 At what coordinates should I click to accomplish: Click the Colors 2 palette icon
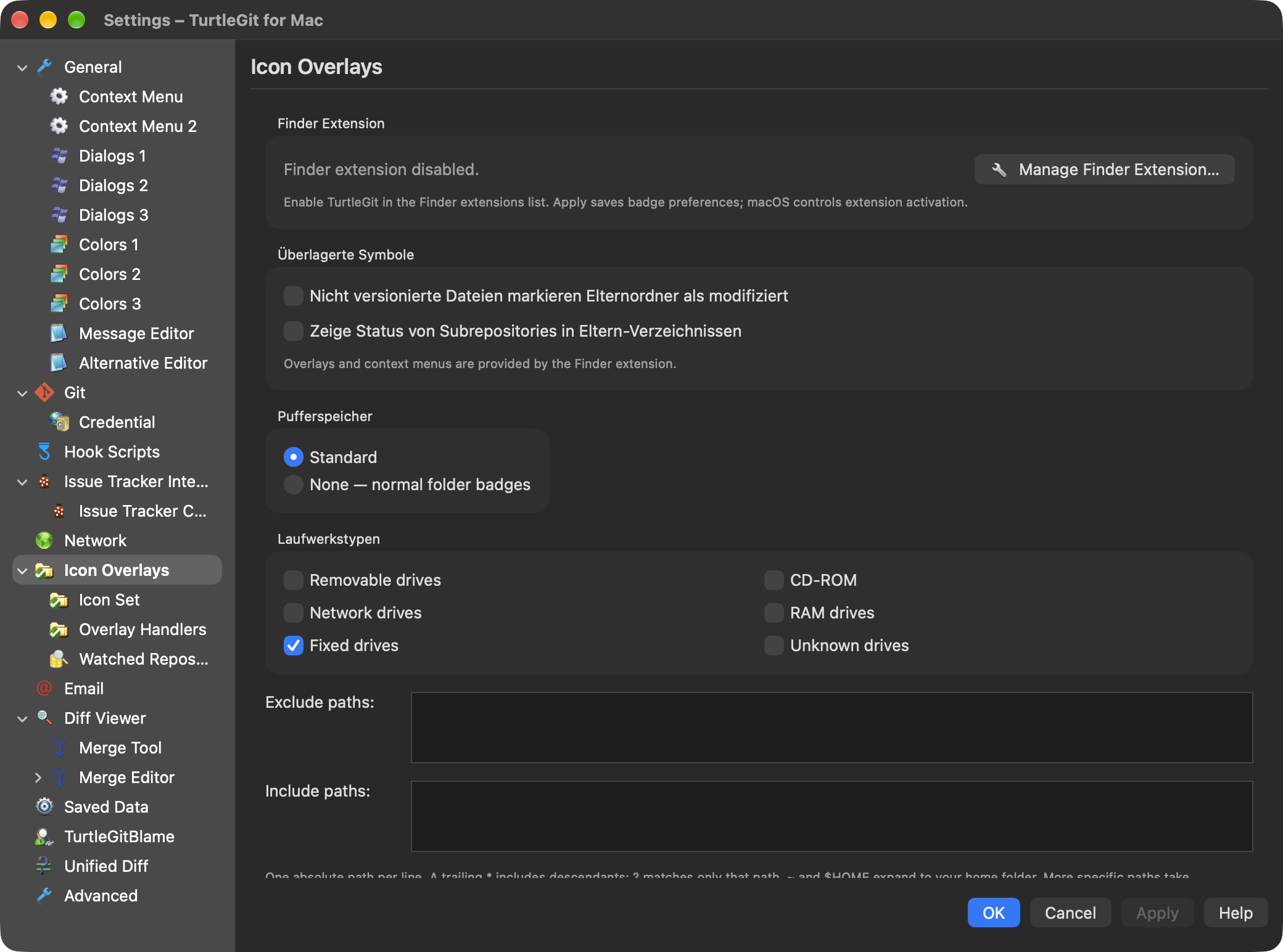59,274
